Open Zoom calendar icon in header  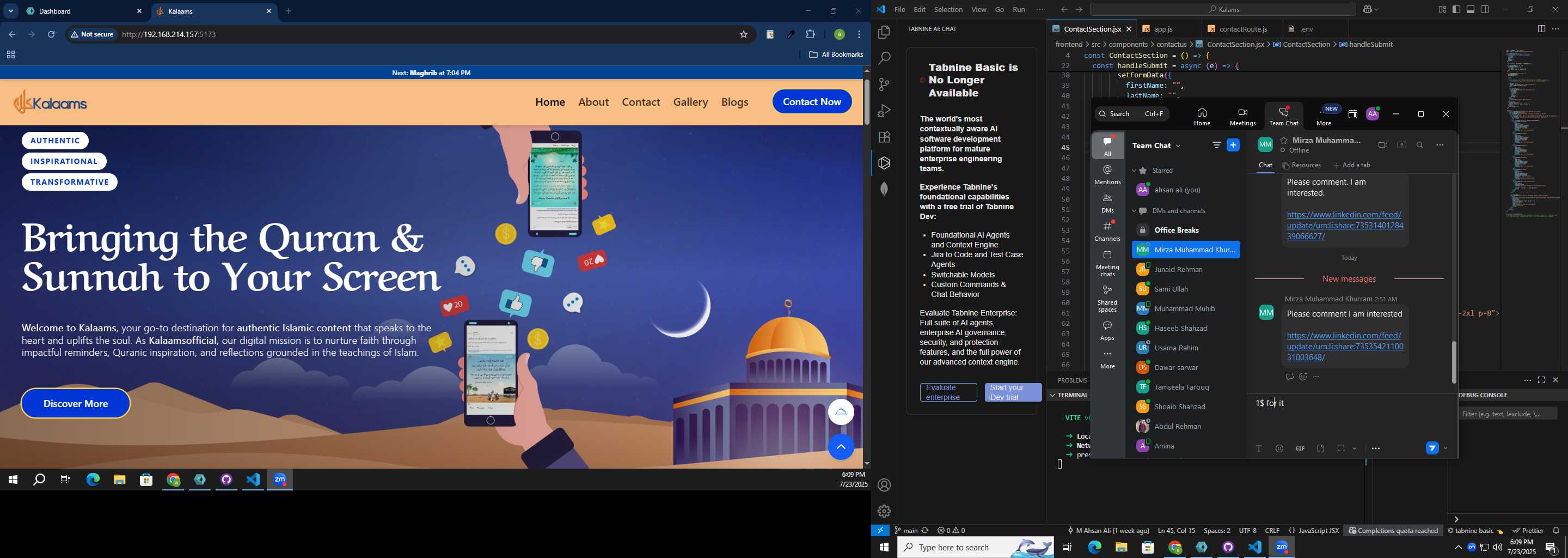(x=1352, y=114)
